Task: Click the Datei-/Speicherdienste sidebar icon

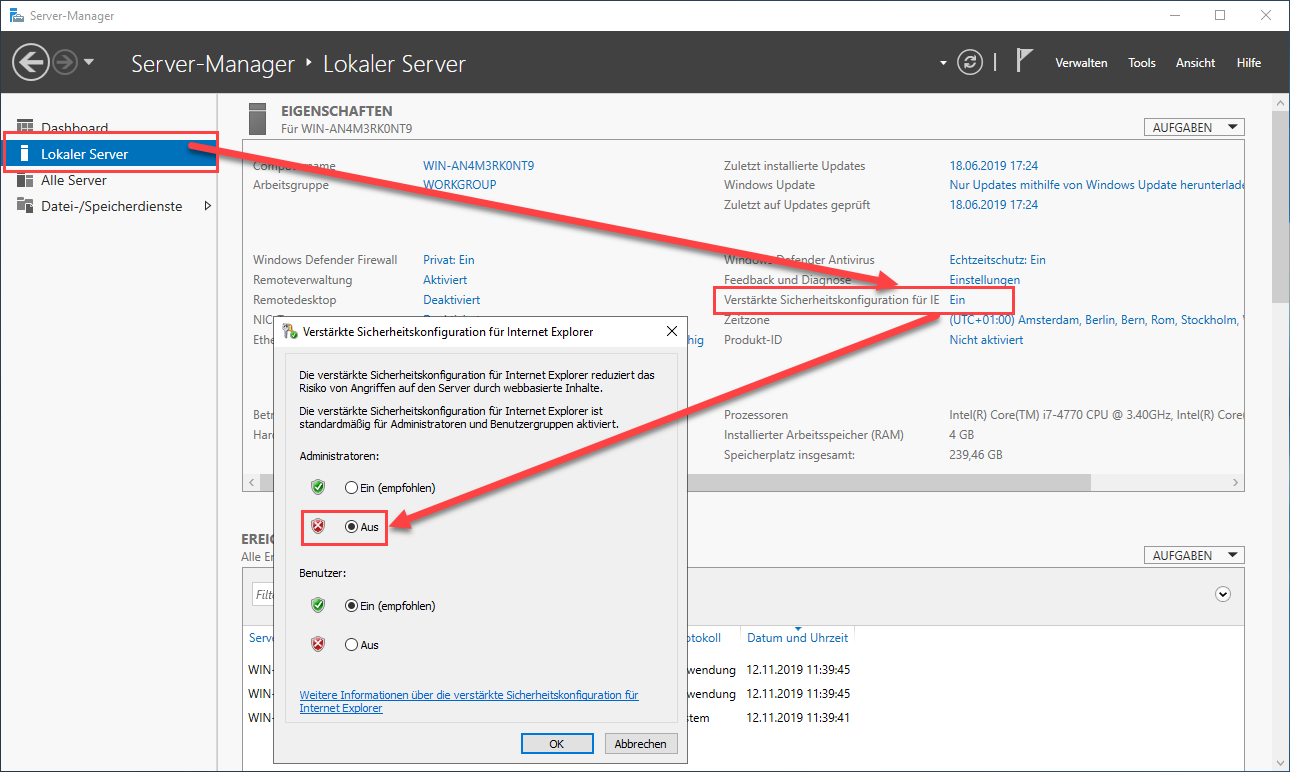Action: point(25,206)
